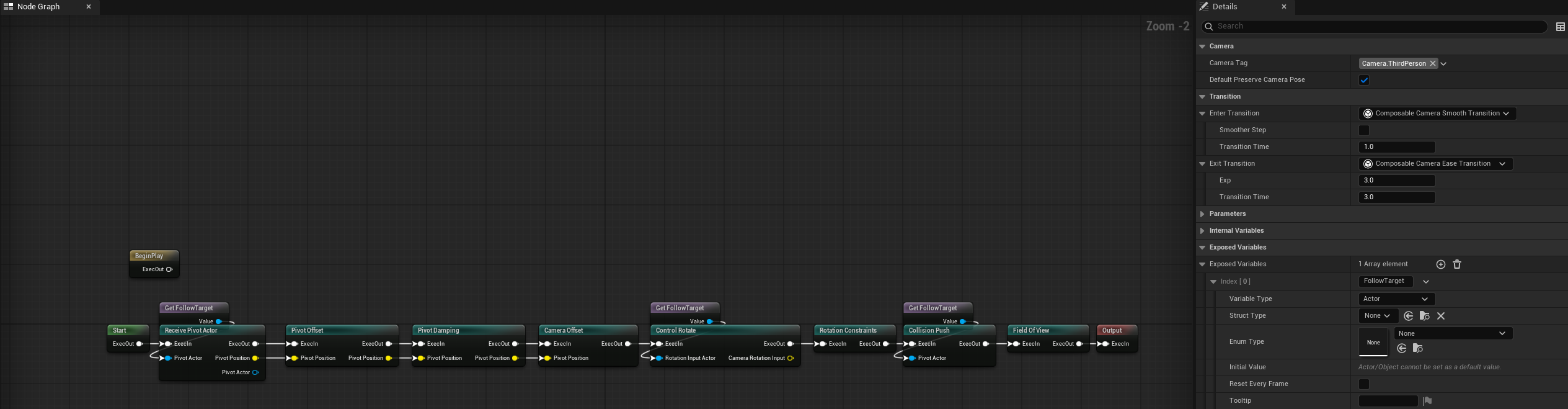This screenshot has width=1568, height=409.
Task: Clear the Struct Type value
Action: (1441, 316)
